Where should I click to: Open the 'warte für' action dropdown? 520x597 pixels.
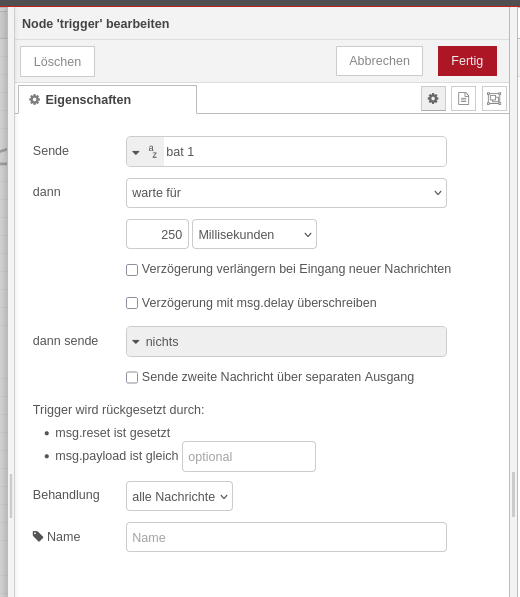[286, 193]
